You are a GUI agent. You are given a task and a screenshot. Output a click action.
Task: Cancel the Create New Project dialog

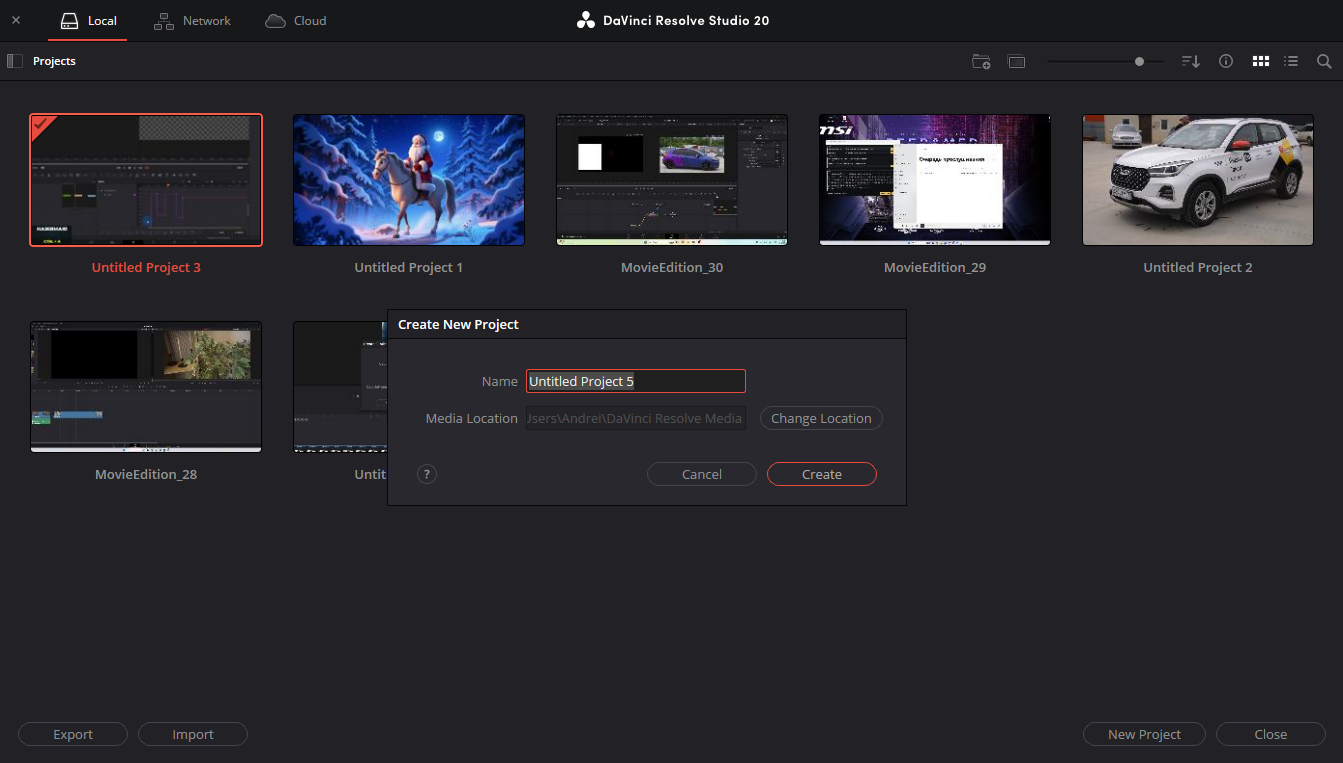click(x=701, y=474)
